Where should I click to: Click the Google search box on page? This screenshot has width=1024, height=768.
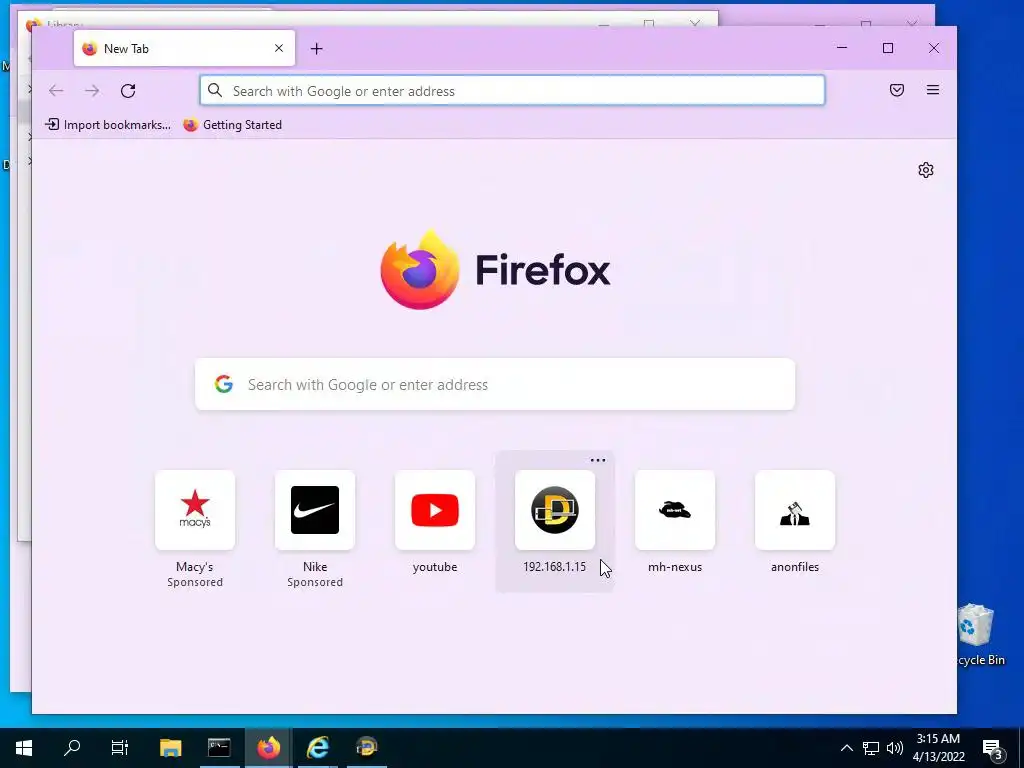pos(495,385)
